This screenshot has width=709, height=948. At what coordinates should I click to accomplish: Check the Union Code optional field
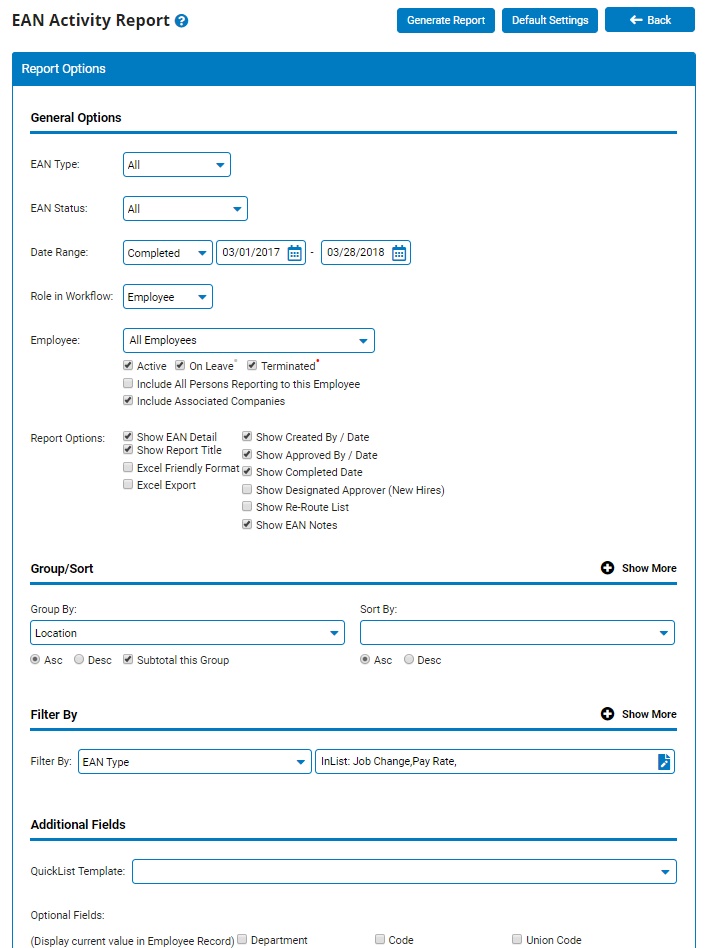pyautogui.click(x=517, y=939)
